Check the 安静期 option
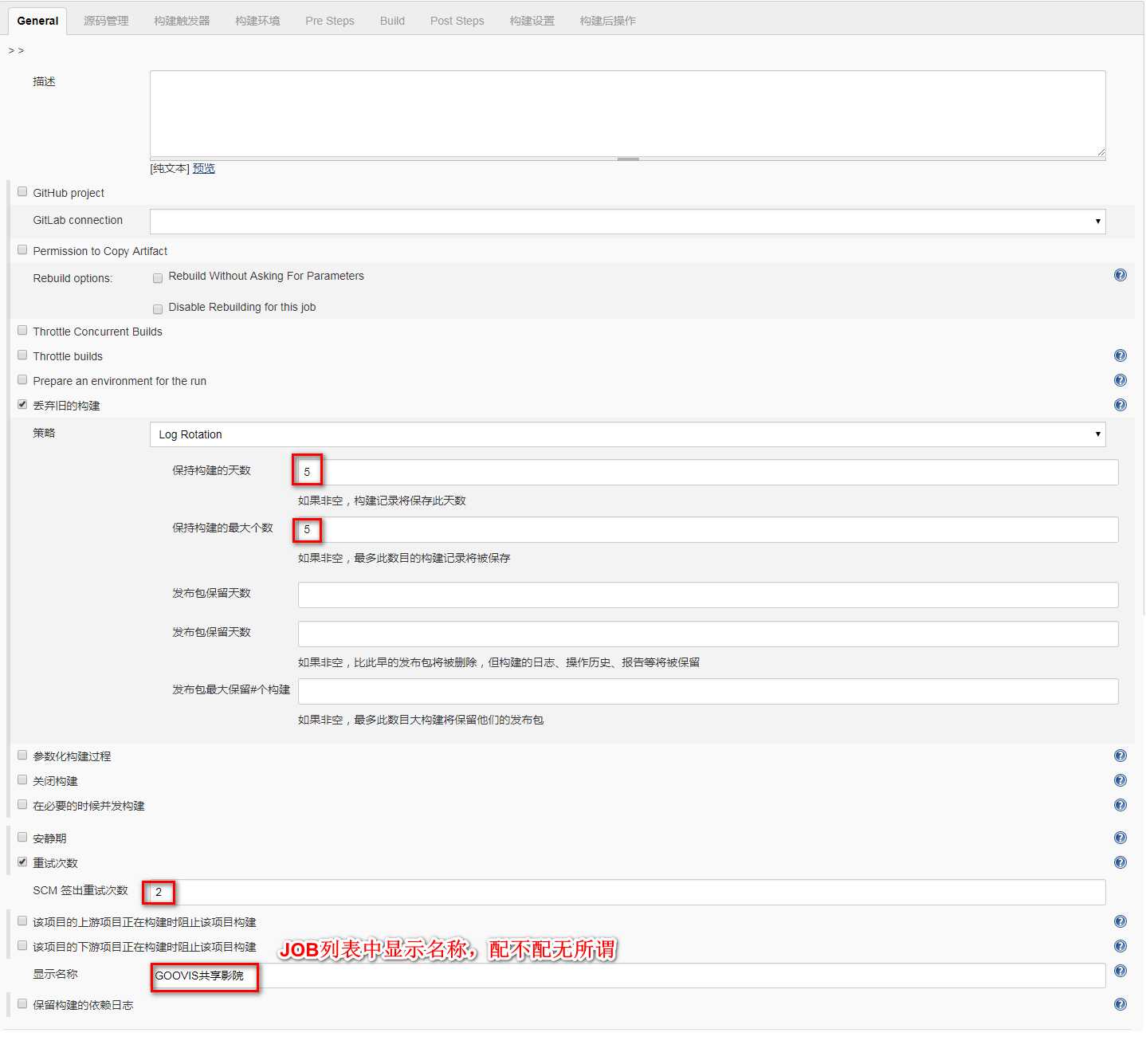 coord(22,838)
